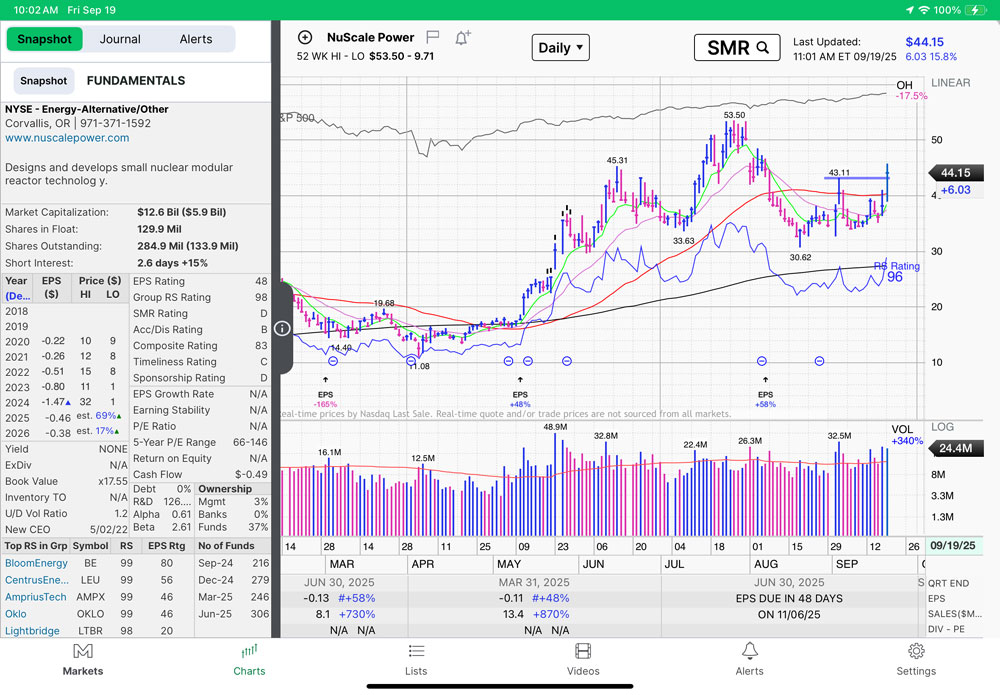Toggle LOG volume scale
1000x695 pixels.
942,427
